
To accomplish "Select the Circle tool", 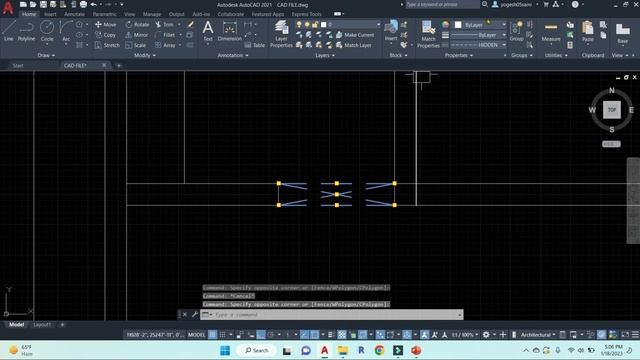I will pos(47,31).
